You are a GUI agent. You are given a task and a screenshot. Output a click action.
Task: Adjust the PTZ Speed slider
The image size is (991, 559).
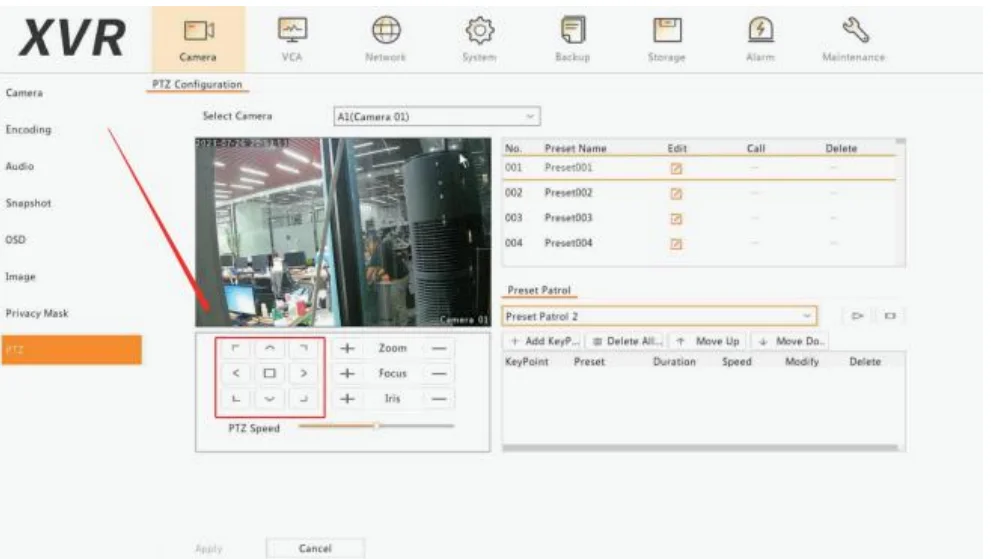(376, 426)
